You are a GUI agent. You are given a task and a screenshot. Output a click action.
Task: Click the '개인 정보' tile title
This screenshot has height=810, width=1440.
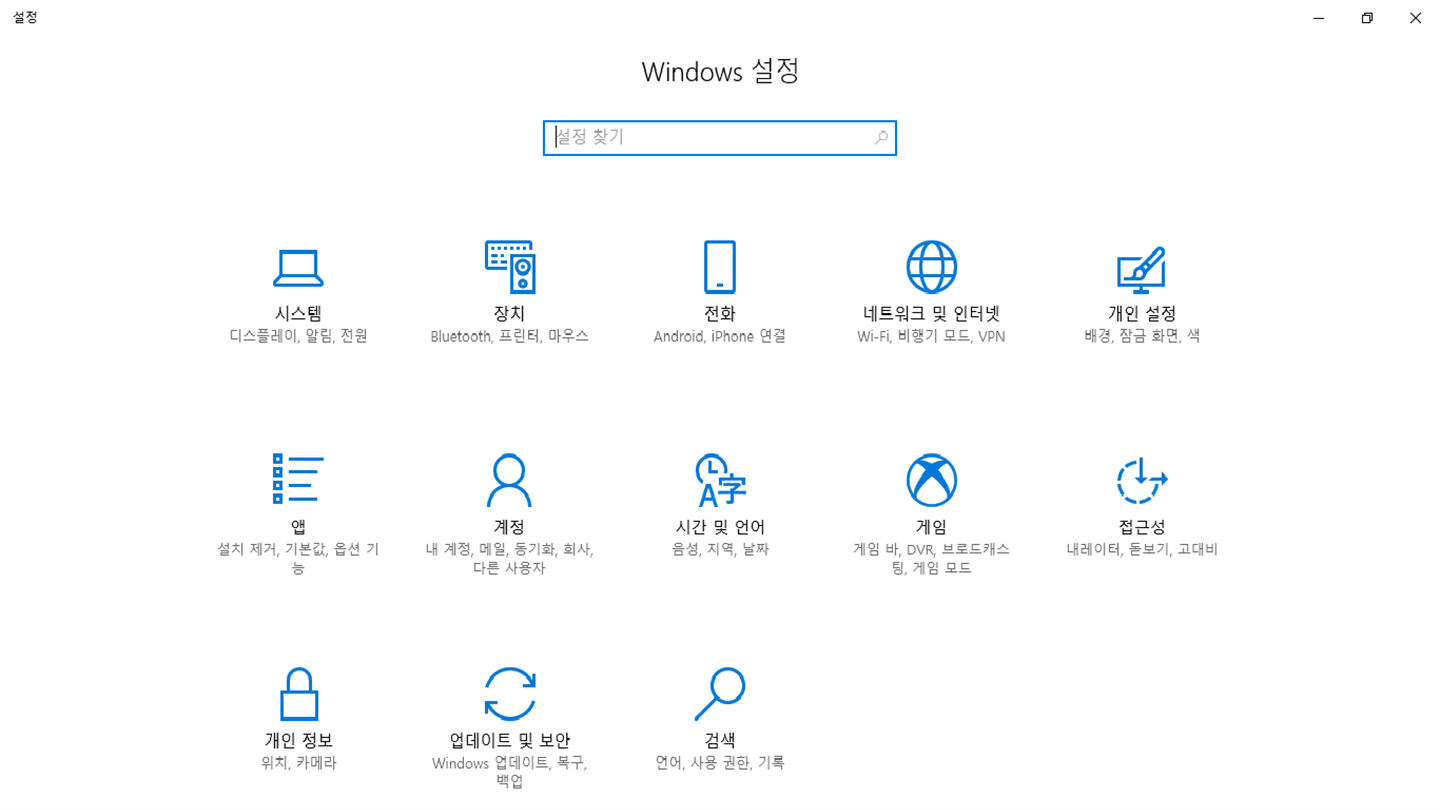298,741
